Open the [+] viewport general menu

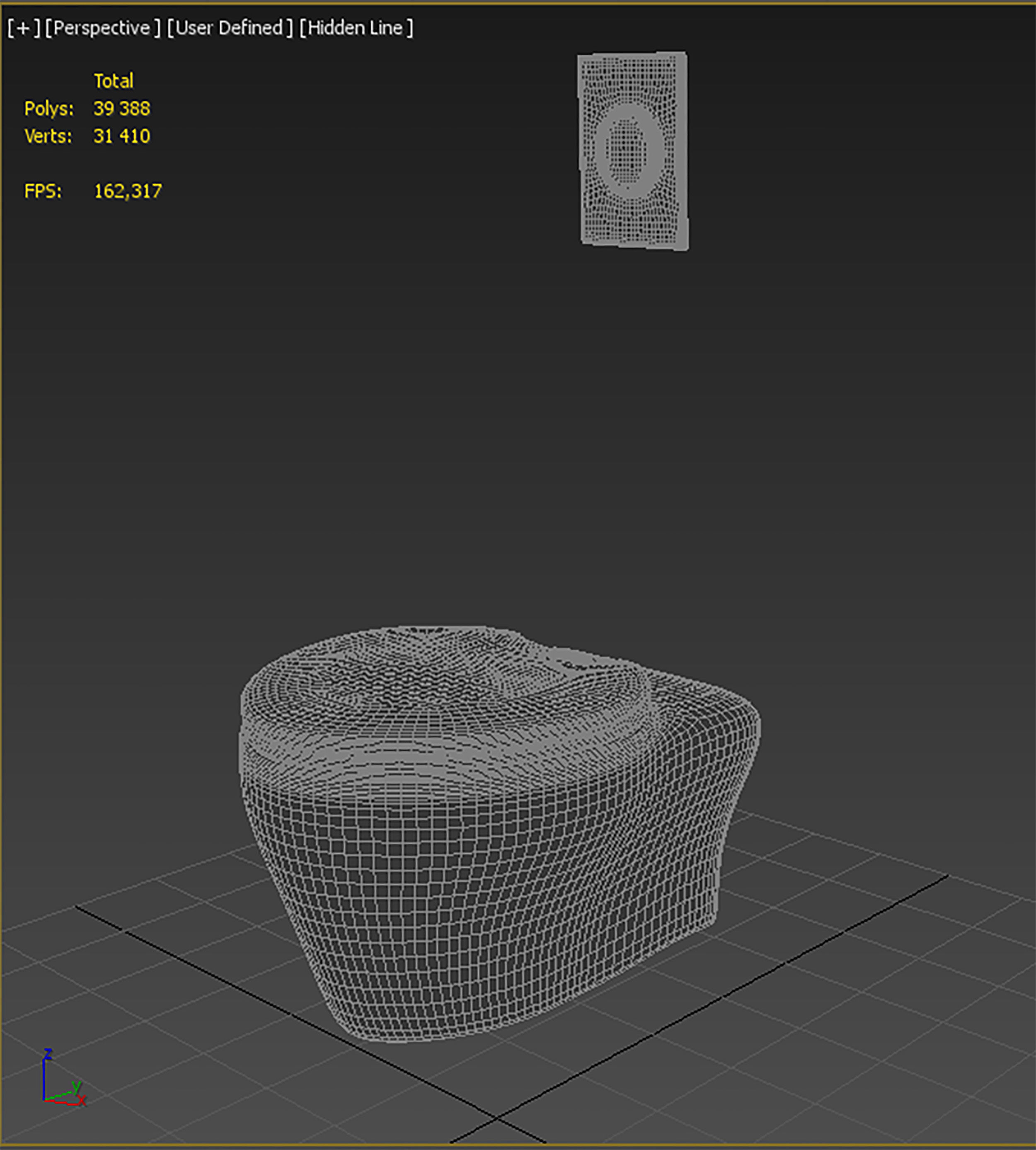pos(23,28)
